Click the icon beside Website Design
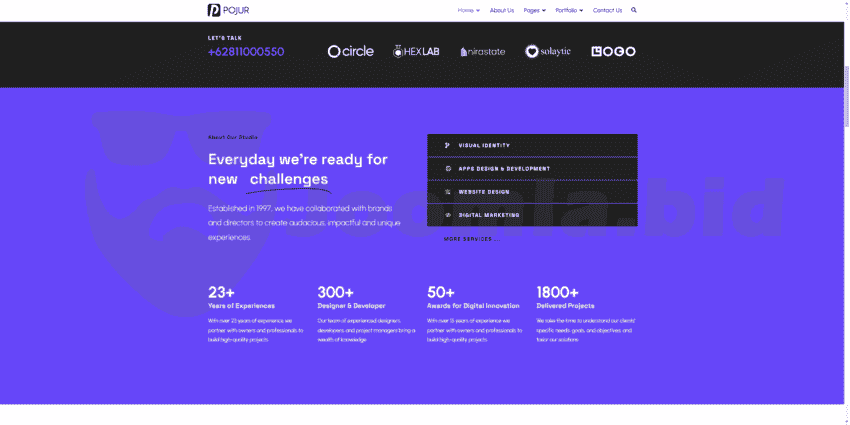Screen dimensions: 850x425 point(447,191)
